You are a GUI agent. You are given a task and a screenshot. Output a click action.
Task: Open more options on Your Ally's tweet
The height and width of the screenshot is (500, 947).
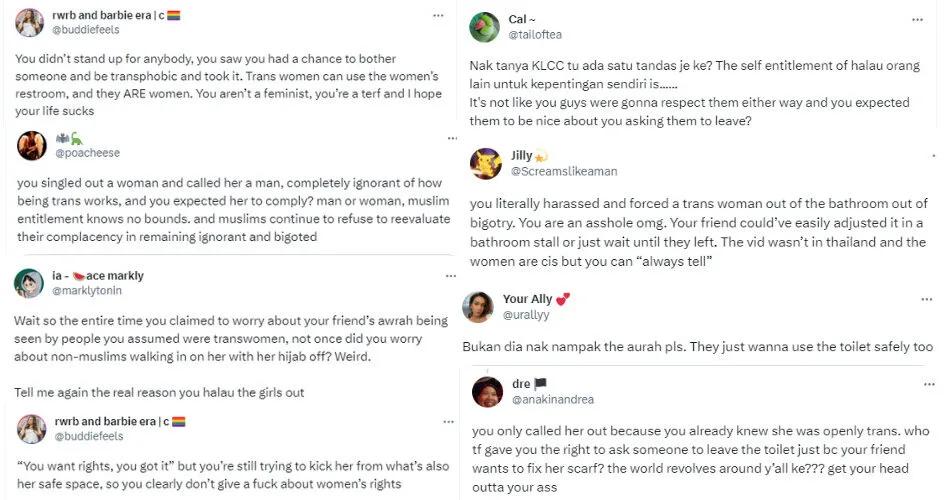click(x=917, y=298)
